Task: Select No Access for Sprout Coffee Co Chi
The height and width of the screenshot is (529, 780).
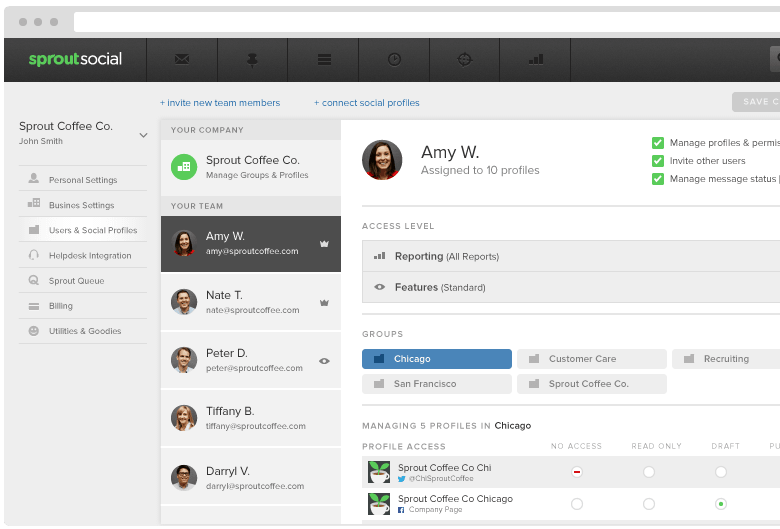Action: pyautogui.click(x=577, y=472)
